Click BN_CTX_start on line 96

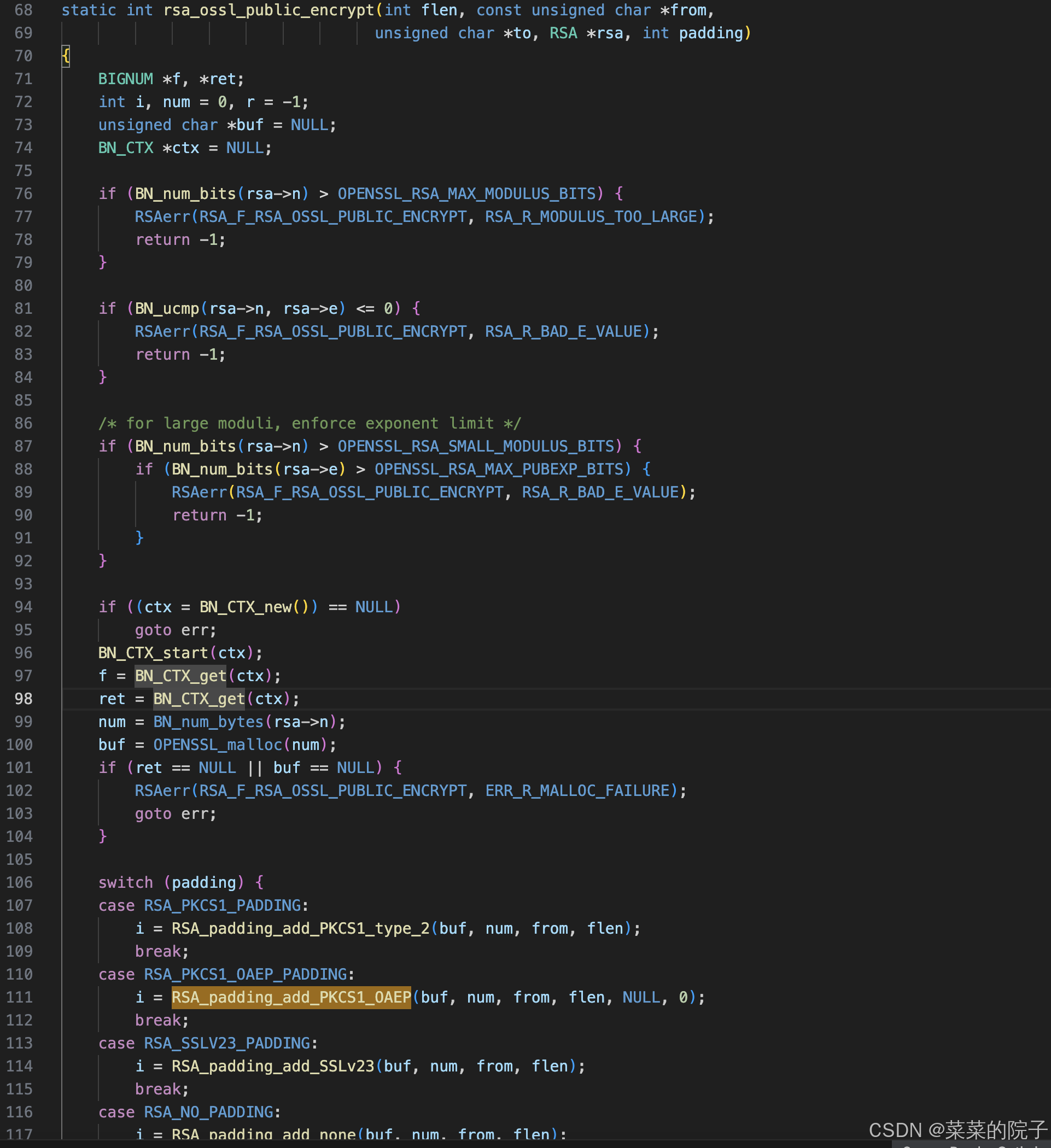[x=153, y=653]
